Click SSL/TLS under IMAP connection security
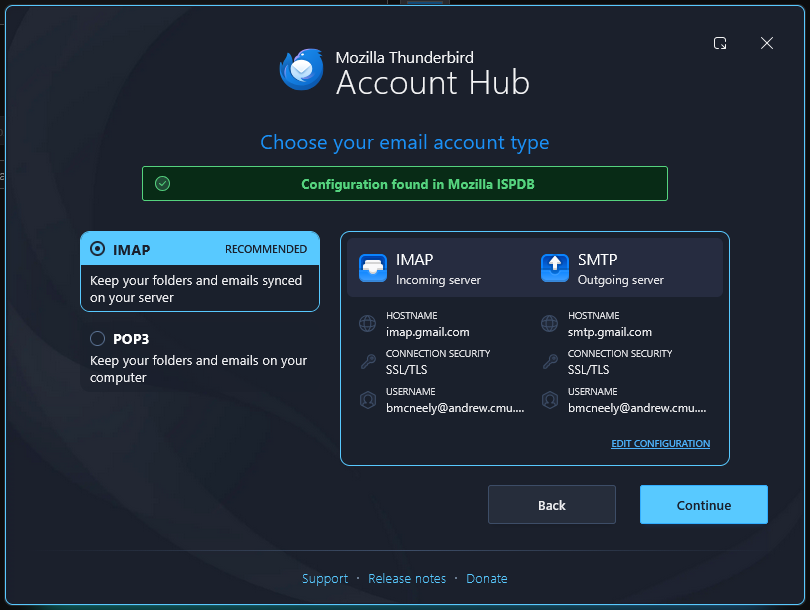Image resolution: width=810 pixels, height=610 pixels. coord(407,370)
